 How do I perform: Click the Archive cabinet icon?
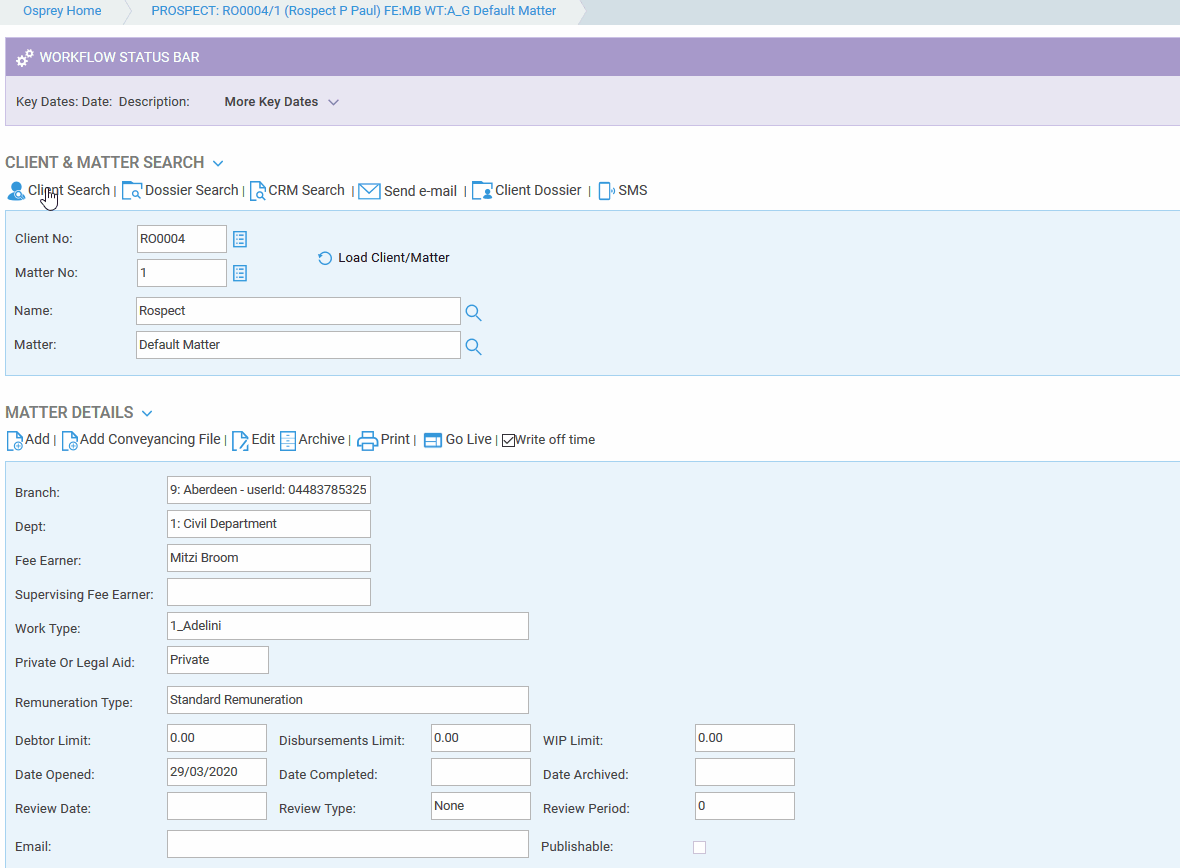click(287, 440)
